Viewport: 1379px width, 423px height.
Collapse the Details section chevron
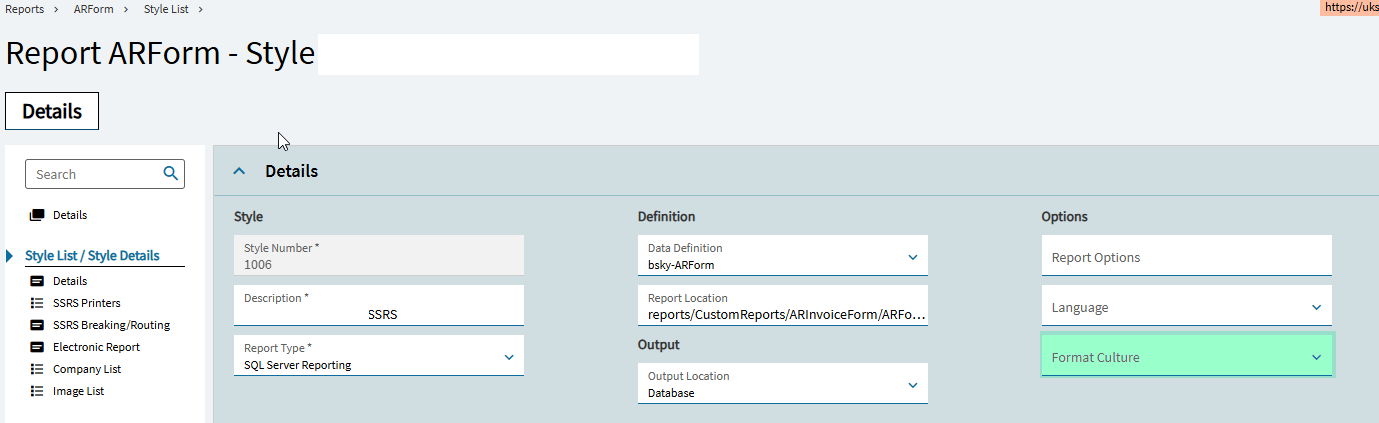[239, 171]
